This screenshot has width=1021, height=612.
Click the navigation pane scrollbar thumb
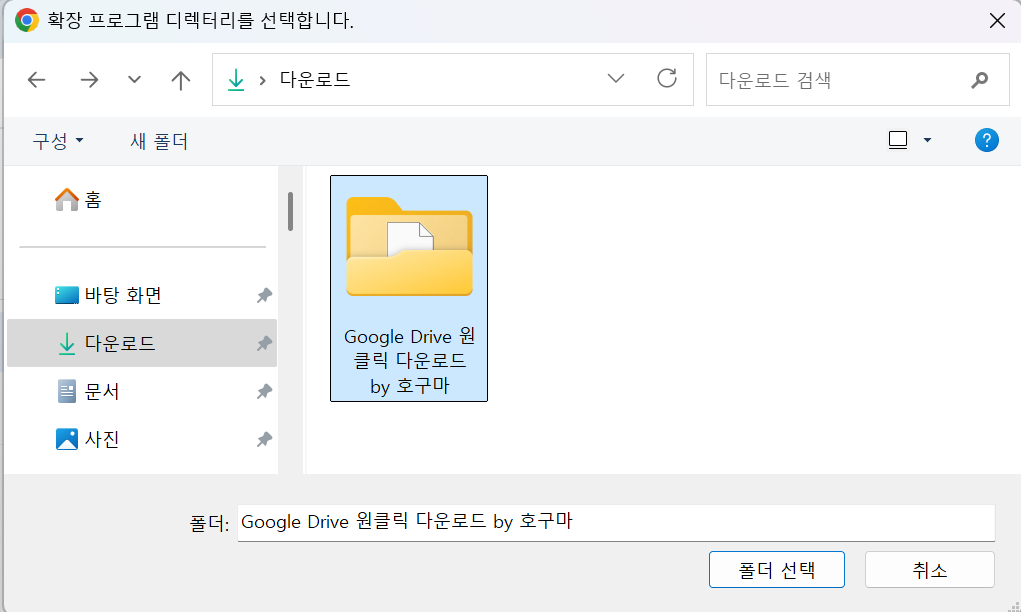[x=290, y=211]
